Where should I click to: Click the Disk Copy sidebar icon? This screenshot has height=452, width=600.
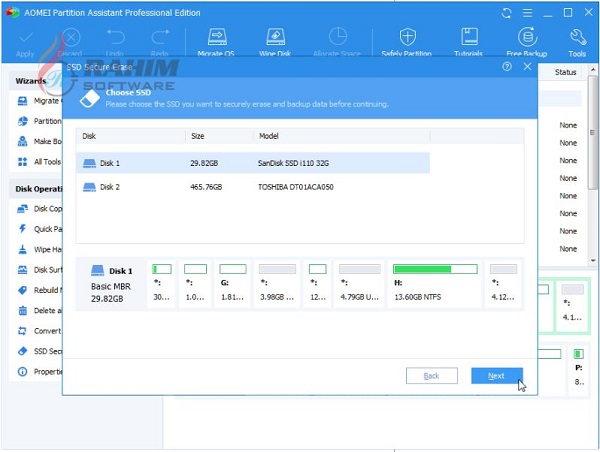pyautogui.click(x=23, y=209)
